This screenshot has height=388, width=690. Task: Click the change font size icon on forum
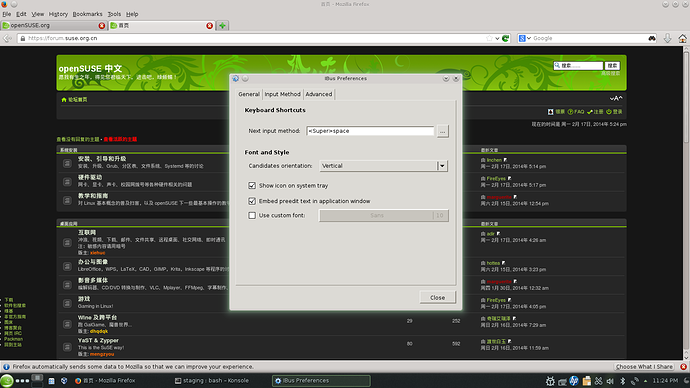coord(616,99)
